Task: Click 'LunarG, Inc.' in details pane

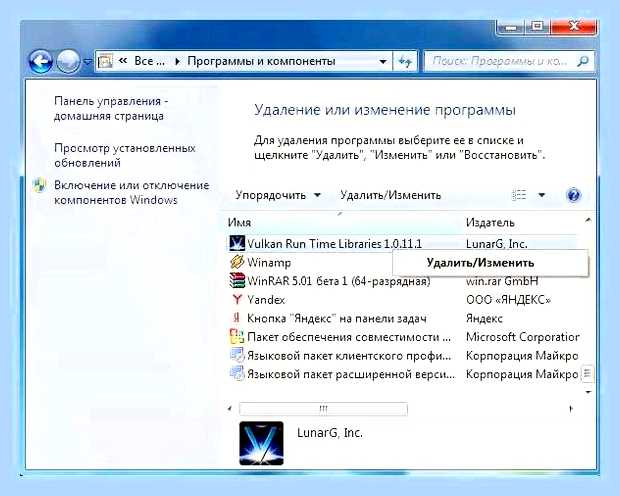Action: (330, 433)
